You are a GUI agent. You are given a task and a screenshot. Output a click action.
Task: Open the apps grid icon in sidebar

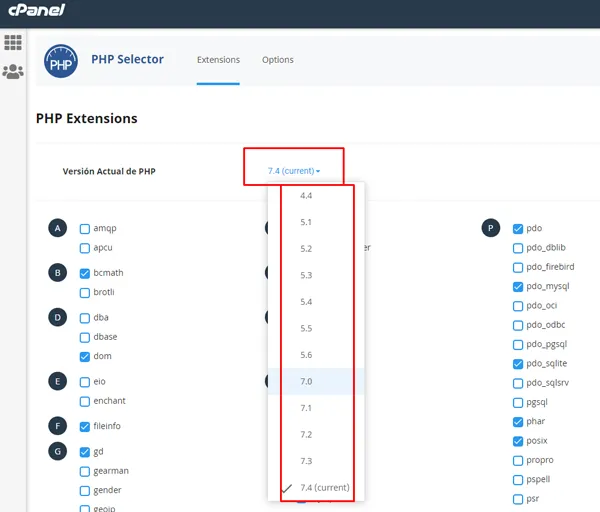pyautogui.click(x=13, y=42)
